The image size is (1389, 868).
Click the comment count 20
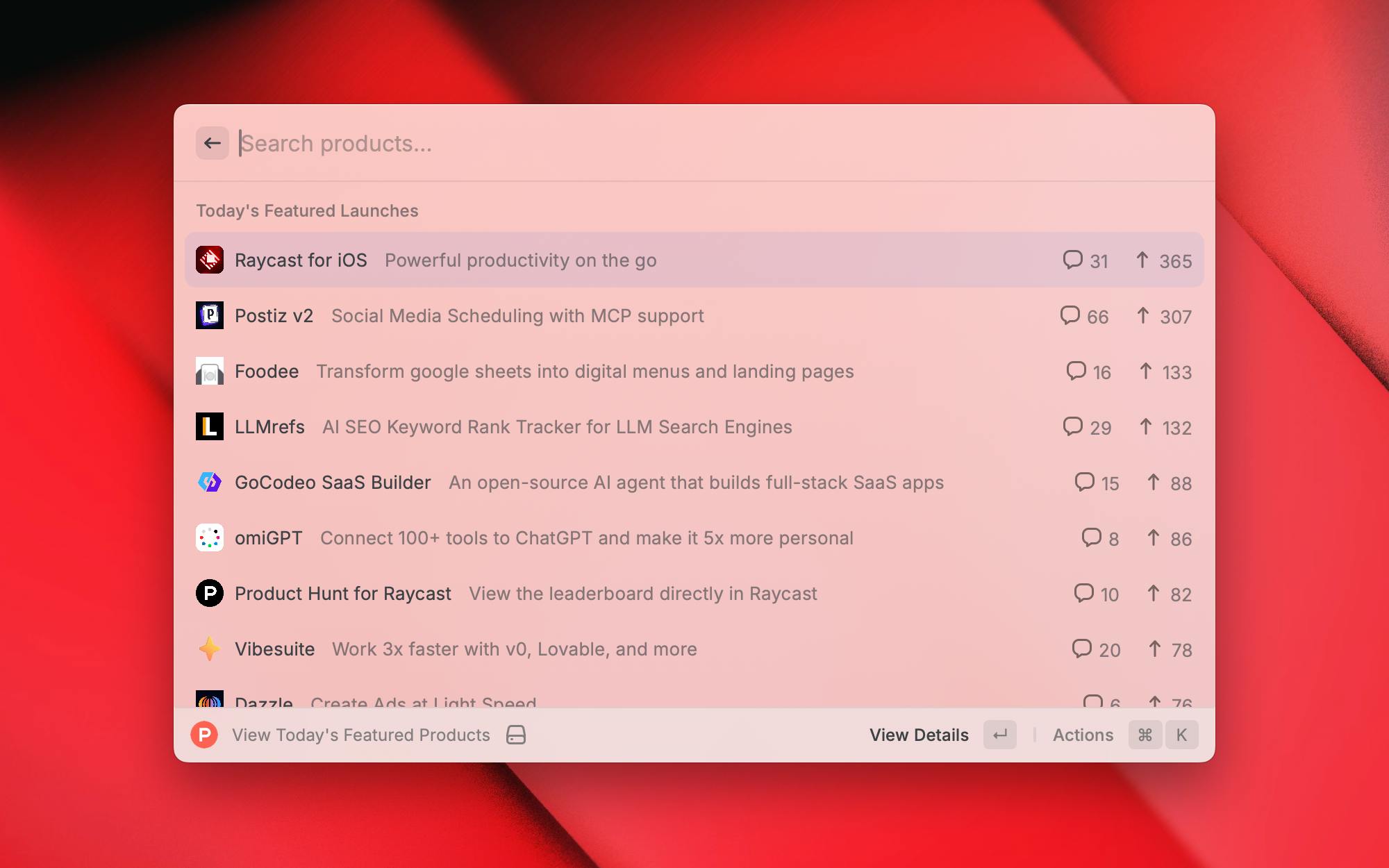click(1110, 650)
